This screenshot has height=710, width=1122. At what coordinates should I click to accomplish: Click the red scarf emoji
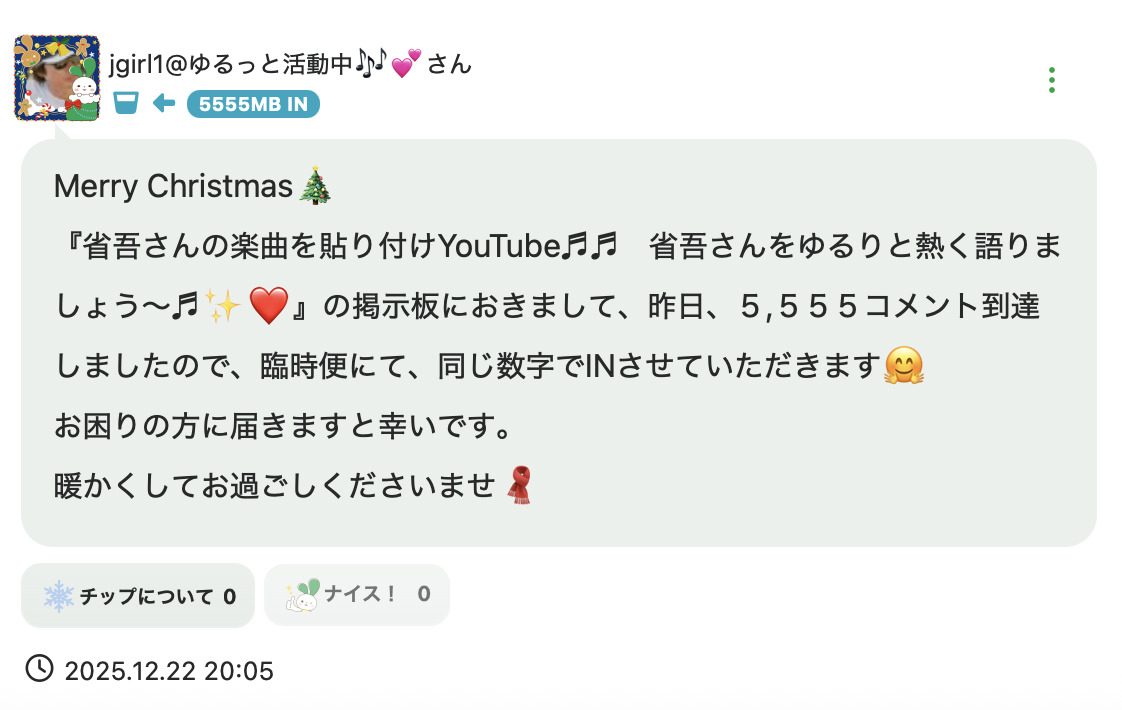click(519, 485)
